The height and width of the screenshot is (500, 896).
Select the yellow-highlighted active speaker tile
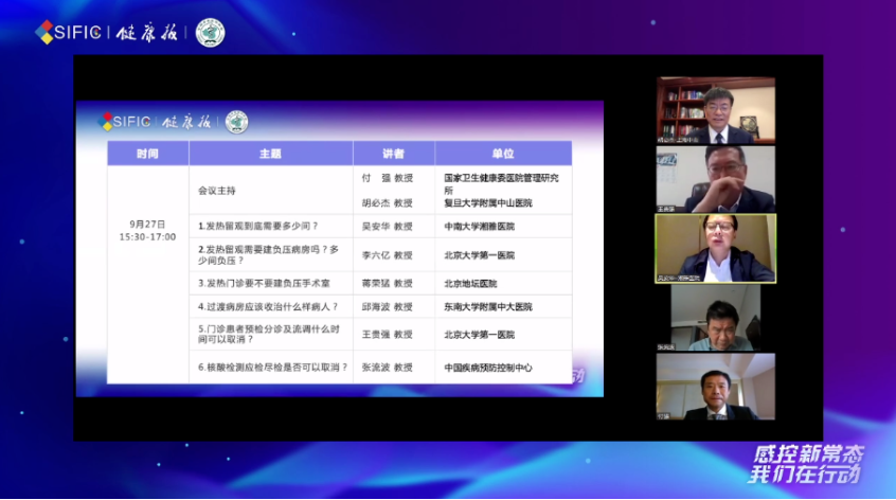[x=715, y=249]
